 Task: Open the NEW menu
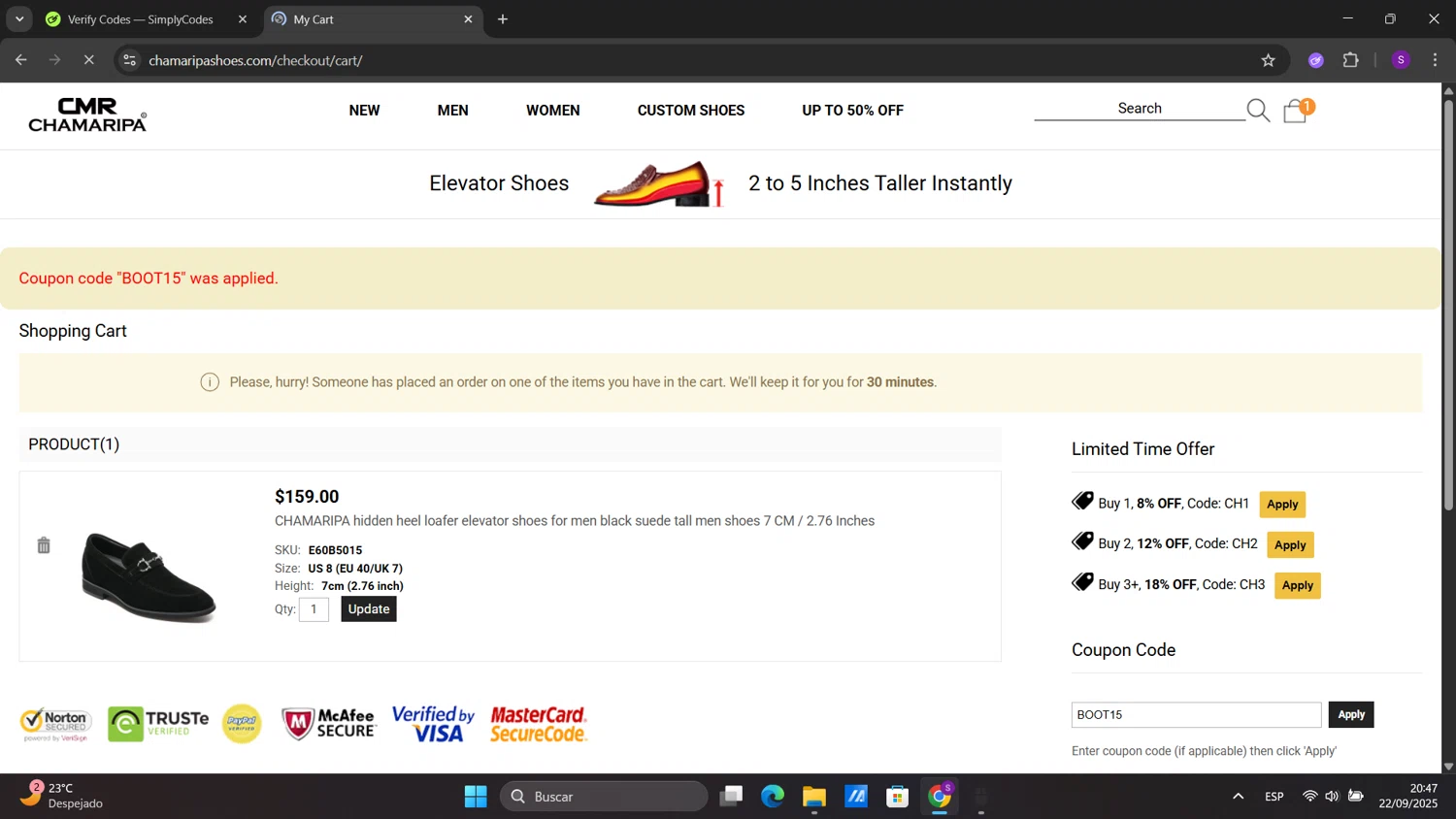(364, 111)
